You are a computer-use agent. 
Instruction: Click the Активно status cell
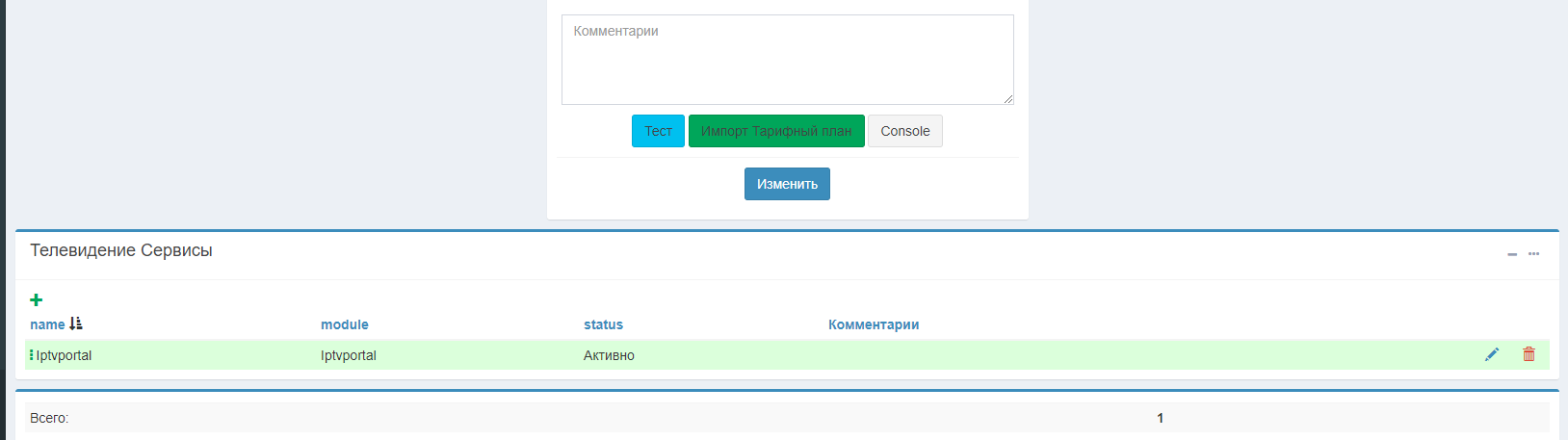pos(609,355)
